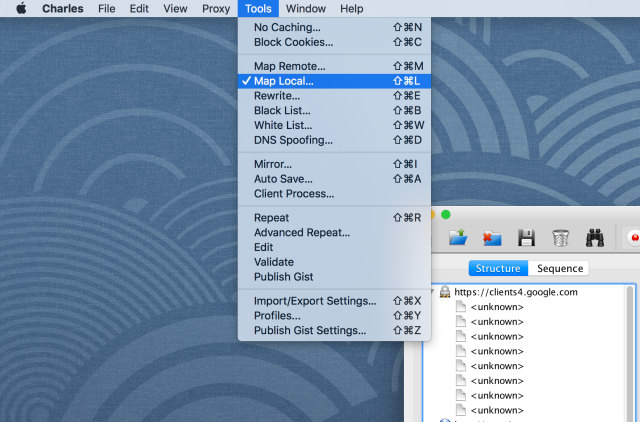640x422 pixels.
Task: Select Map Remote… menu item
Action: click(x=334, y=66)
